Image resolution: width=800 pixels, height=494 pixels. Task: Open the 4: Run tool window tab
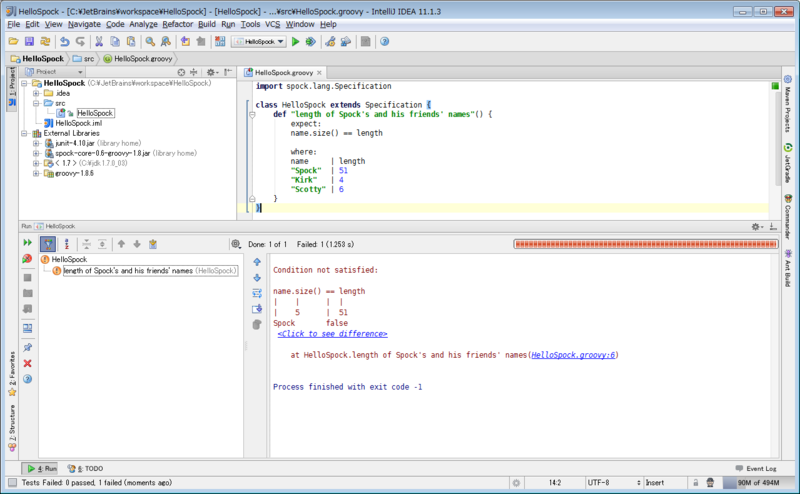[x=41, y=468]
